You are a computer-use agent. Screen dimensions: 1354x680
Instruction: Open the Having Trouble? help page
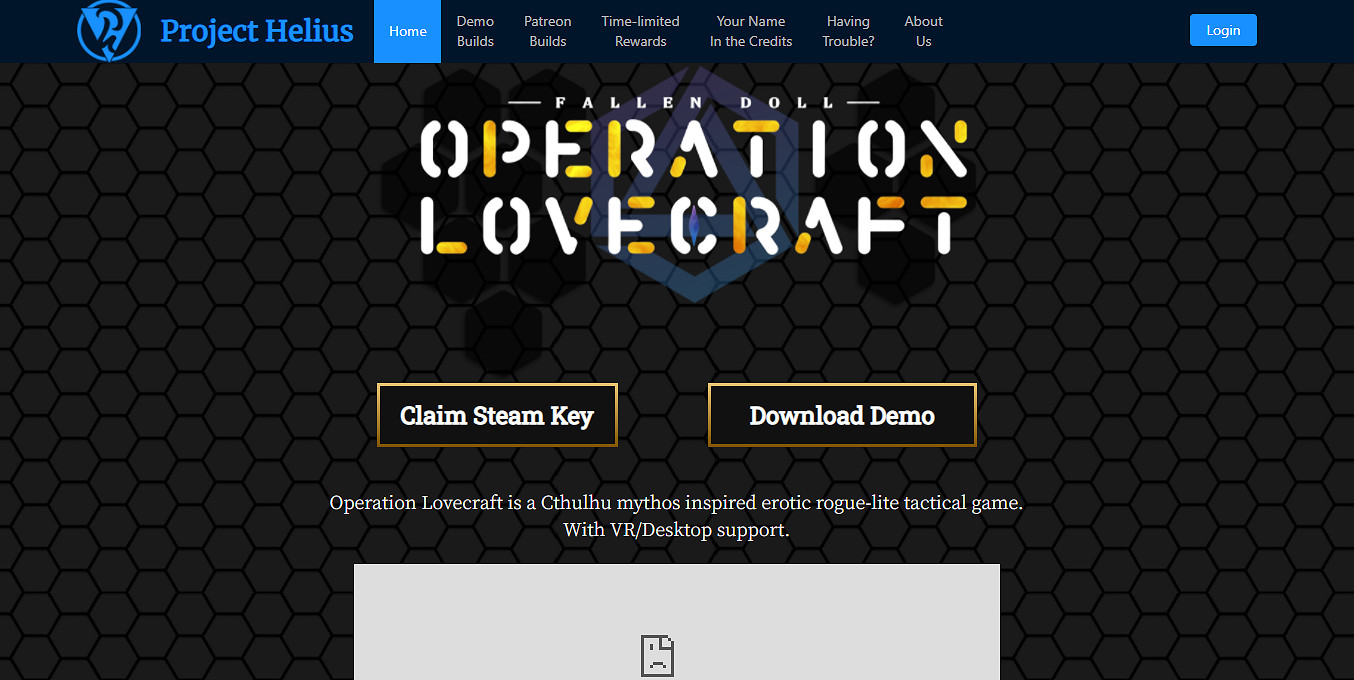pyautogui.click(x=848, y=31)
